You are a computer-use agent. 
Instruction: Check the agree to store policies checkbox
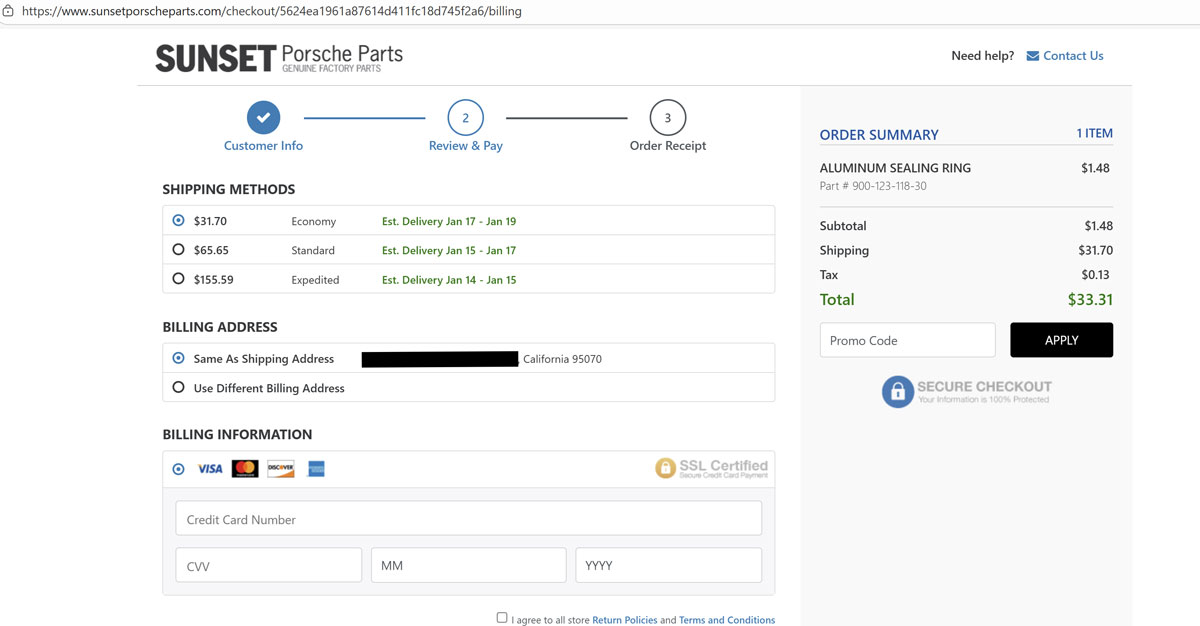tap(502, 618)
